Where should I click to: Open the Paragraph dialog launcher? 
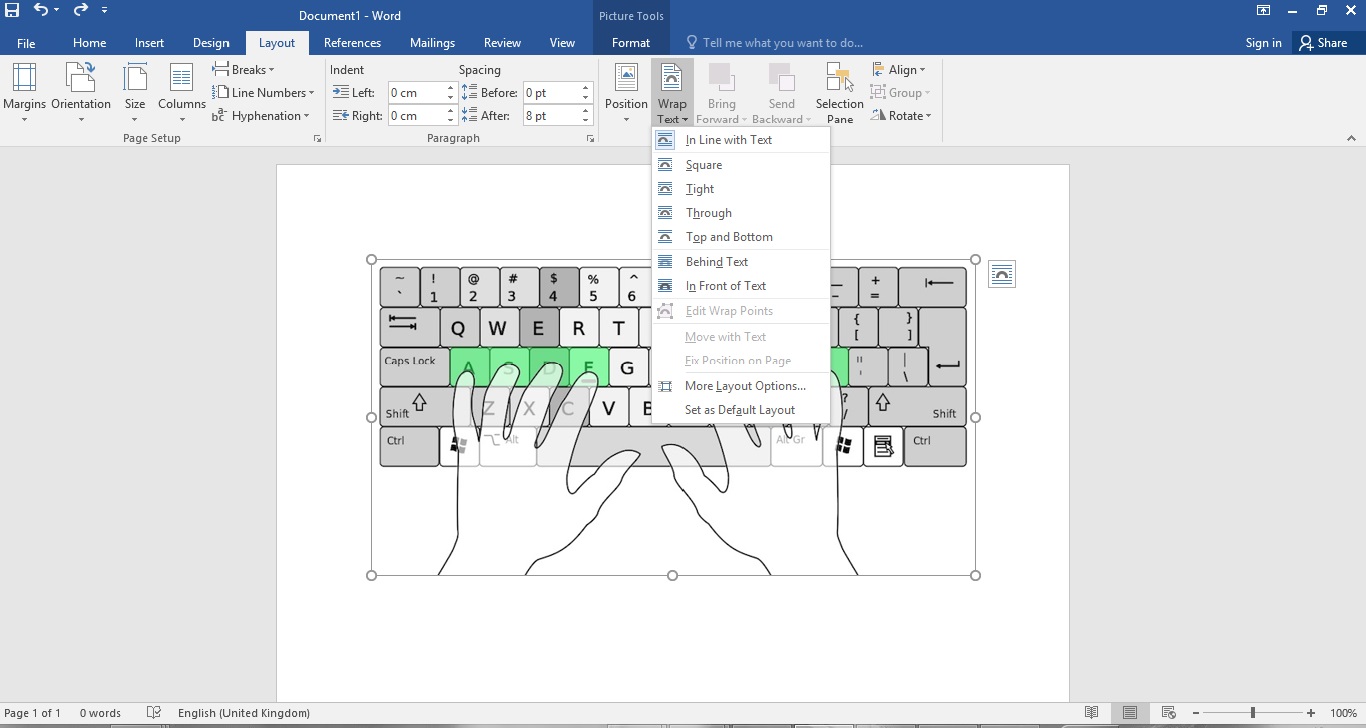click(590, 139)
